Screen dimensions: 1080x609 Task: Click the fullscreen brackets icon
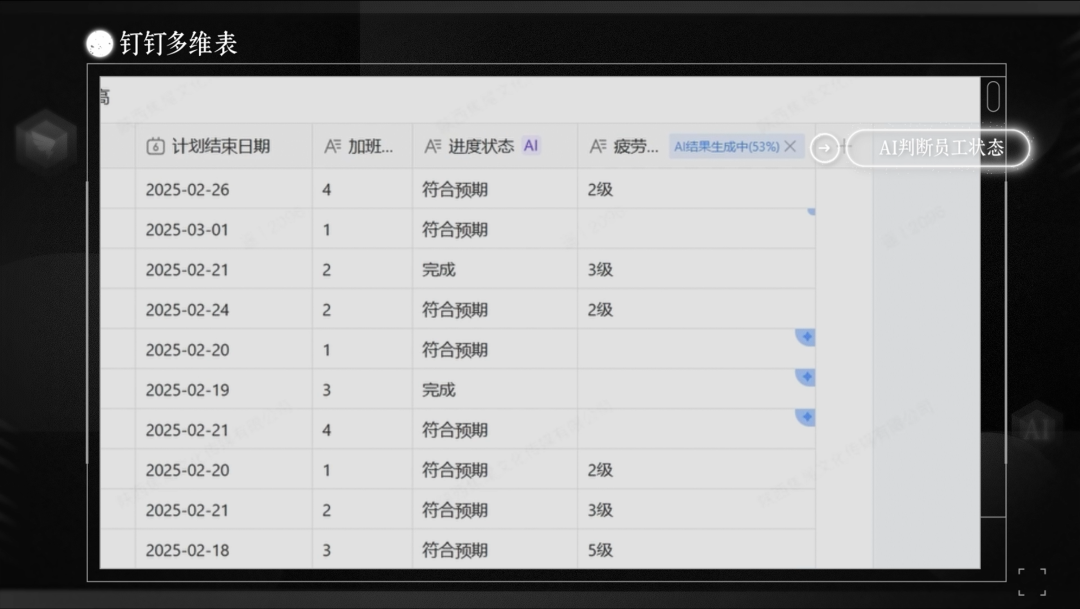pos(1032,582)
